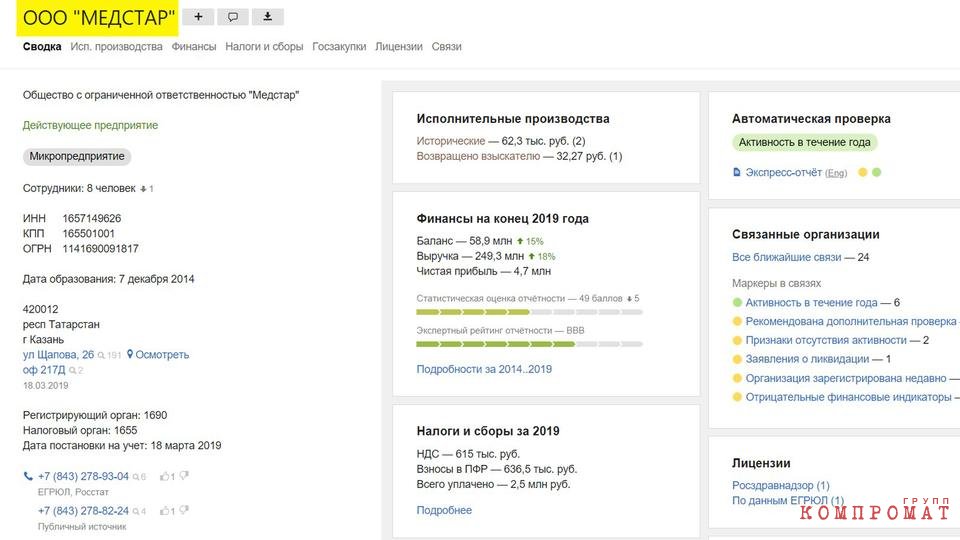
Task: Switch to Исп. производства tab
Action: point(116,47)
